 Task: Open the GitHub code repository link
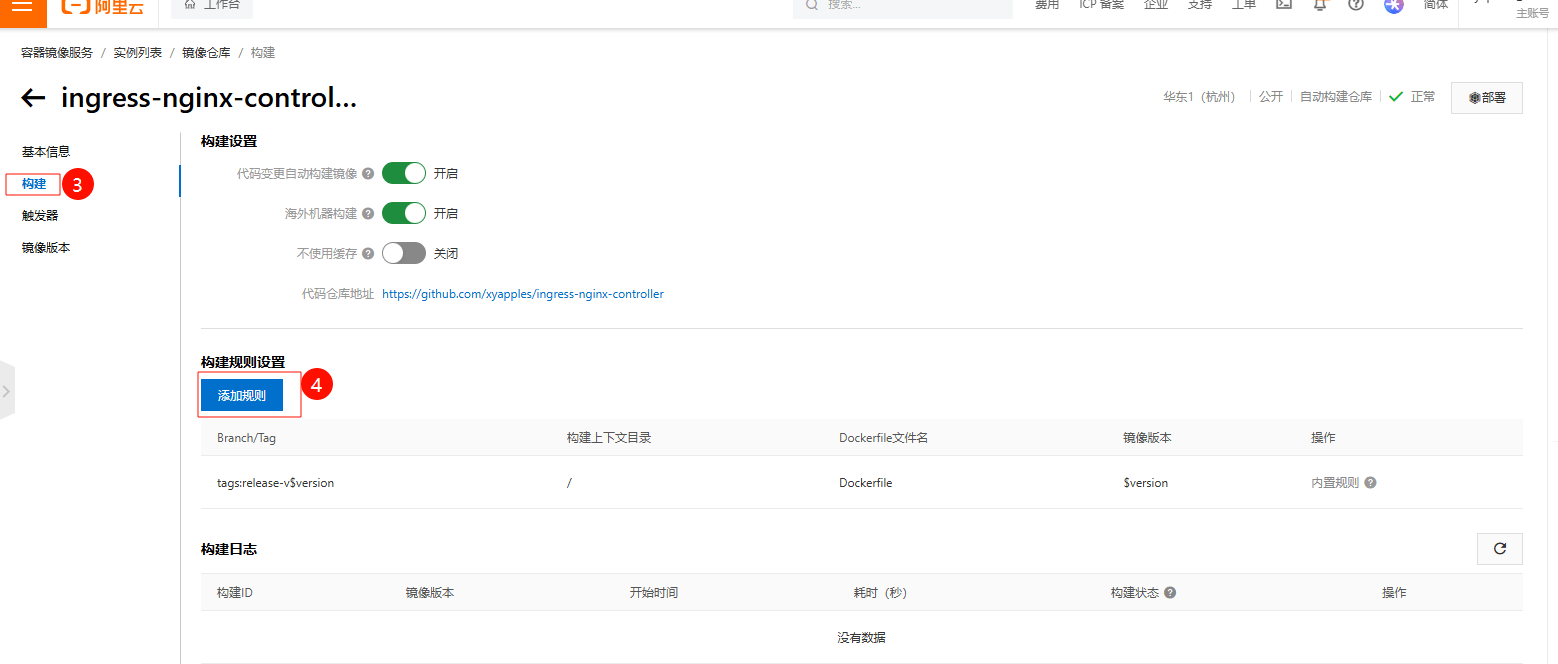522,294
